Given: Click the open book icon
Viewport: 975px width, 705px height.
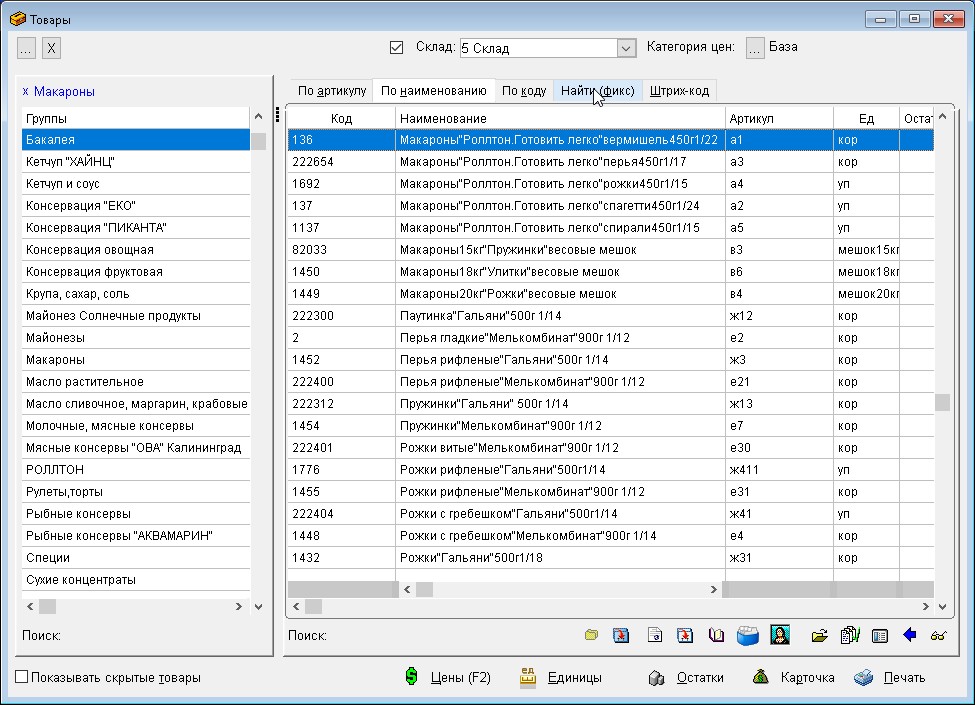Looking at the screenshot, I should click(x=716, y=635).
